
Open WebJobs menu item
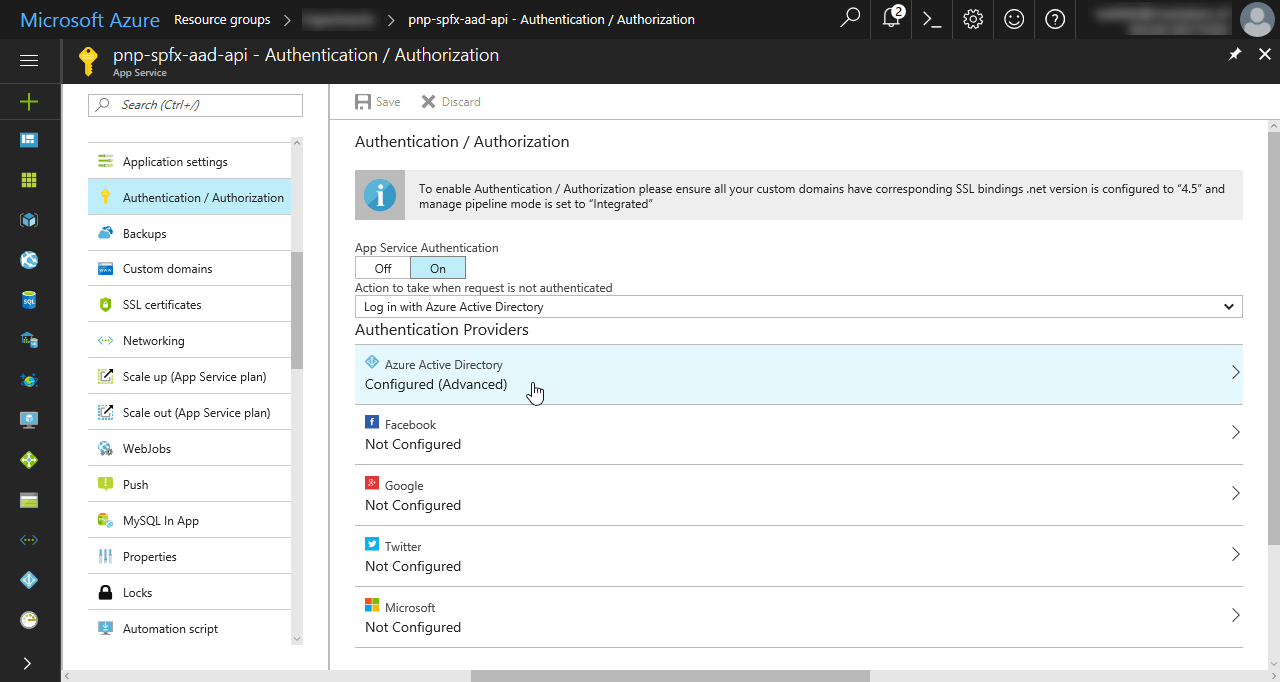point(190,449)
